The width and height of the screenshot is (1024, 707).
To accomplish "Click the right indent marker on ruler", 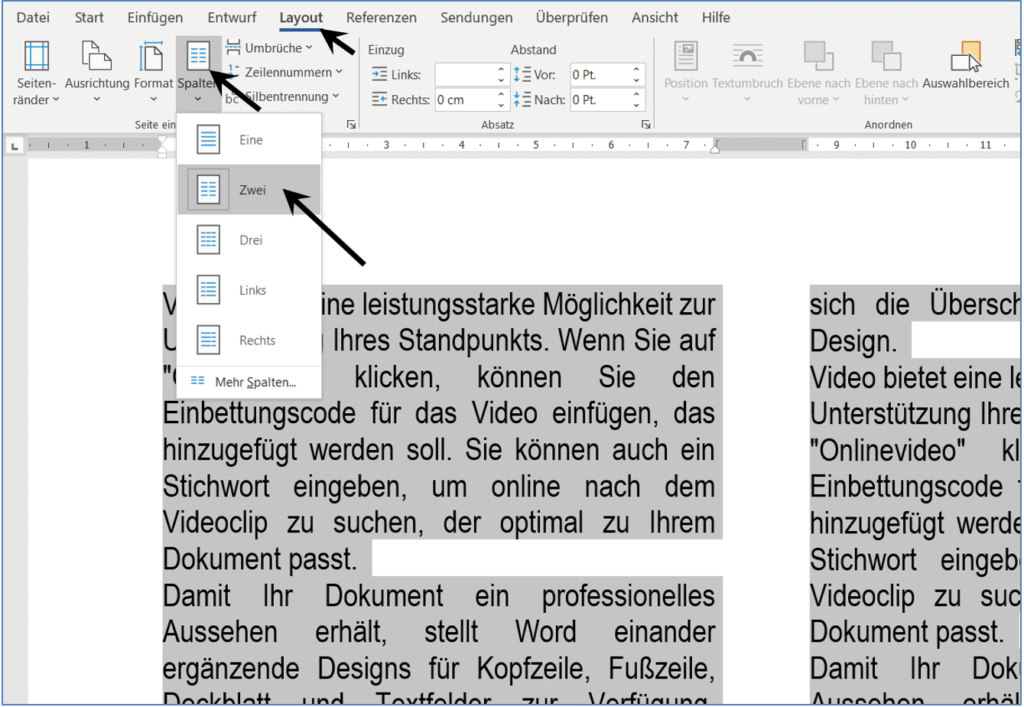I will [x=714, y=148].
